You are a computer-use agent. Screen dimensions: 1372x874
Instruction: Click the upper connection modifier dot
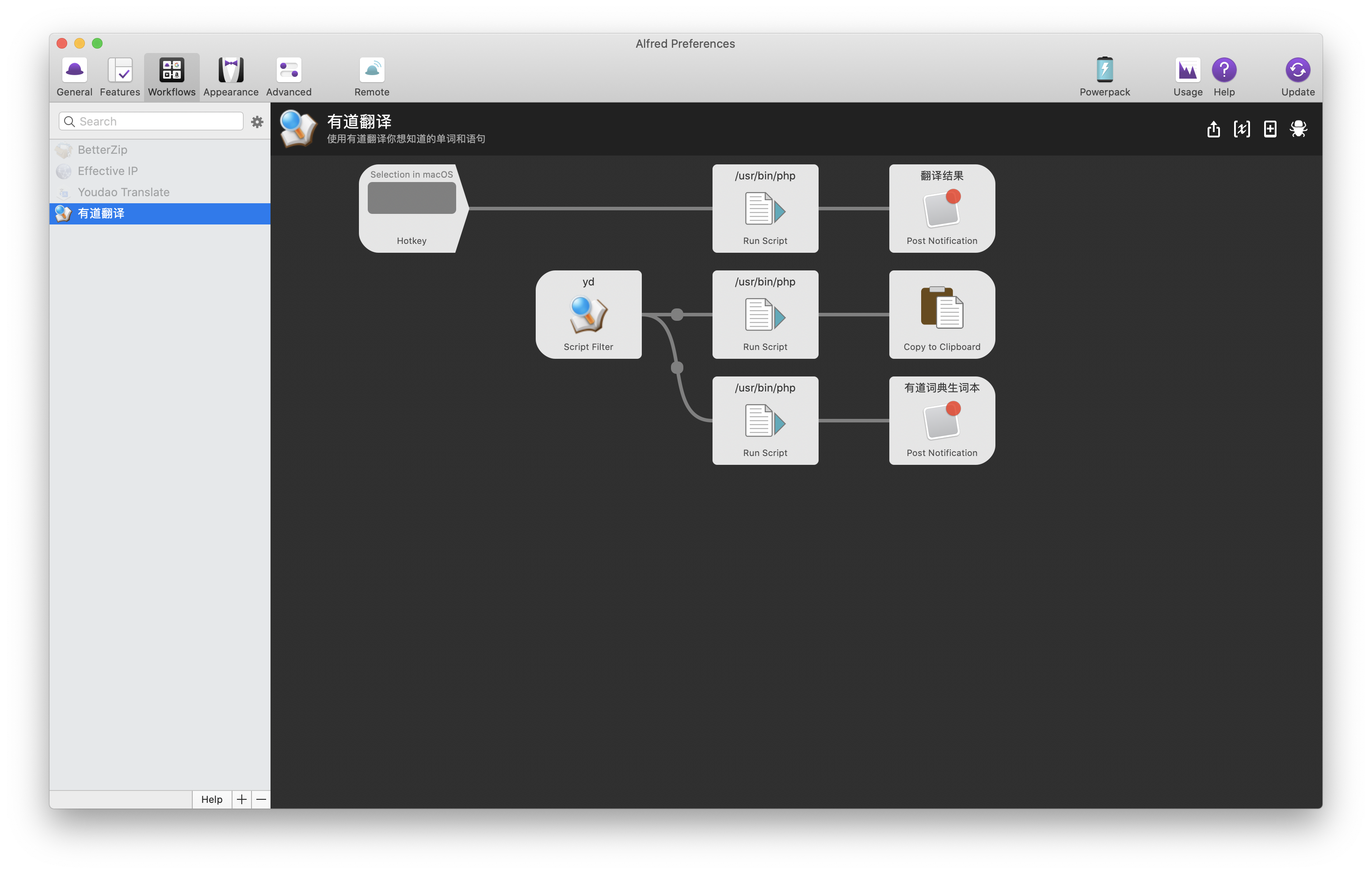[x=677, y=315]
